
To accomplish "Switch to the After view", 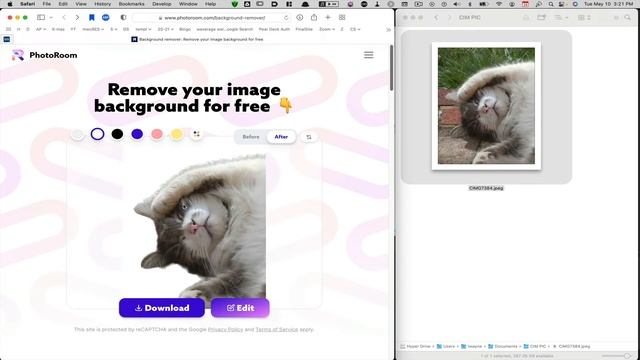I will tap(281, 137).
